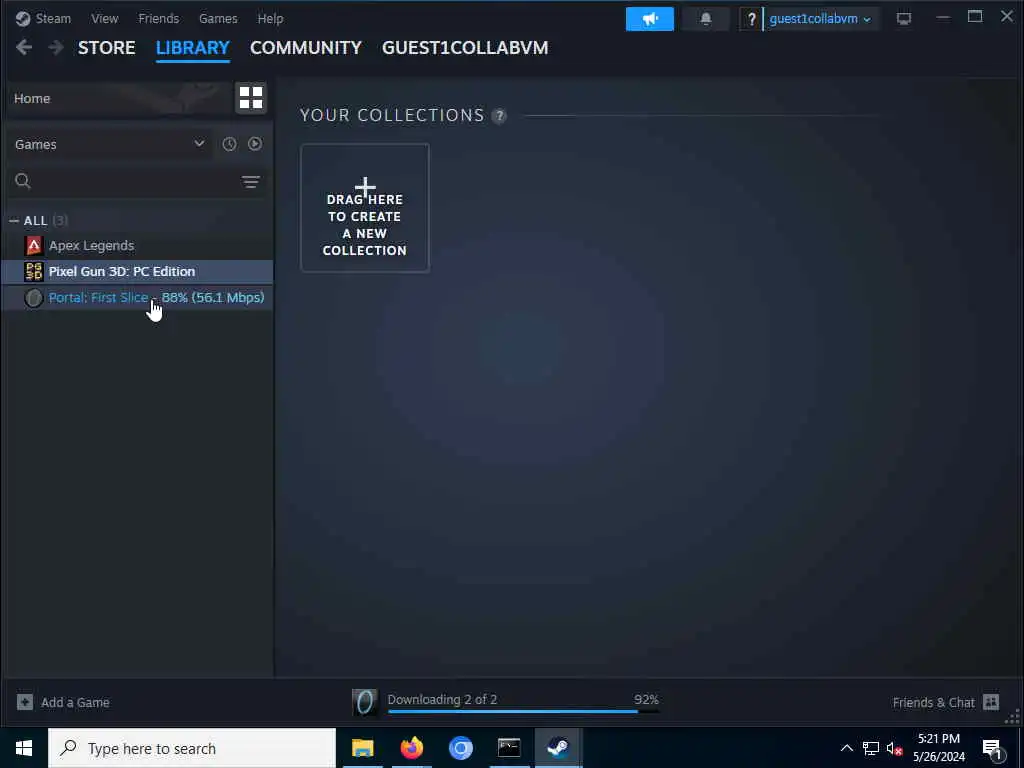Screen dimensions: 1024x768
Task: Click the Windows taskbar search box
Action: click(192, 748)
